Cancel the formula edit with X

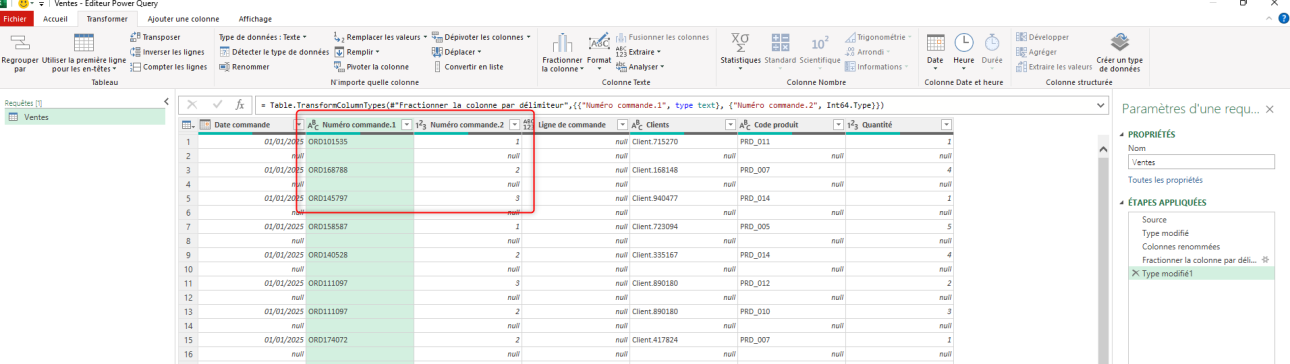192,104
